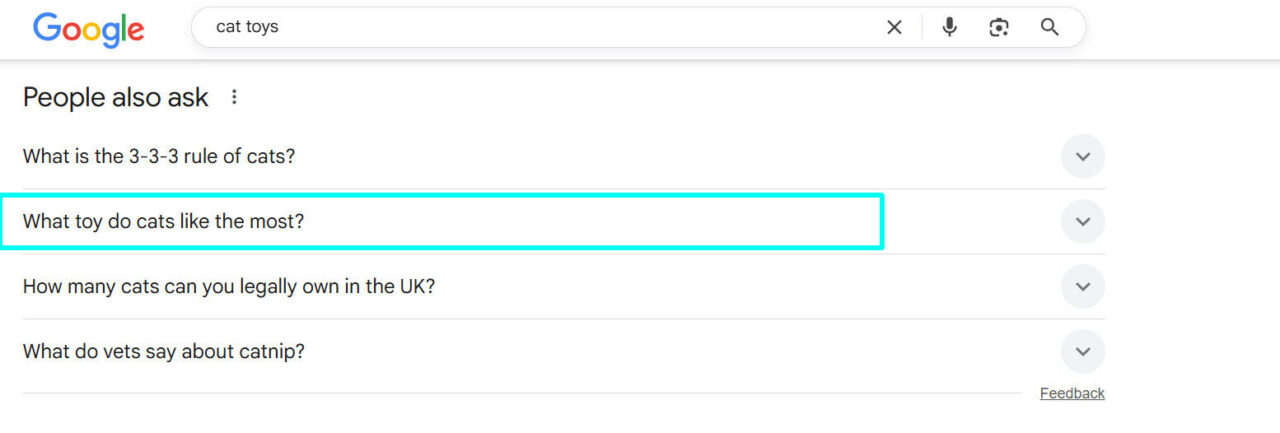
Task: Click the Feedback link
Action: [x=1072, y=394]
